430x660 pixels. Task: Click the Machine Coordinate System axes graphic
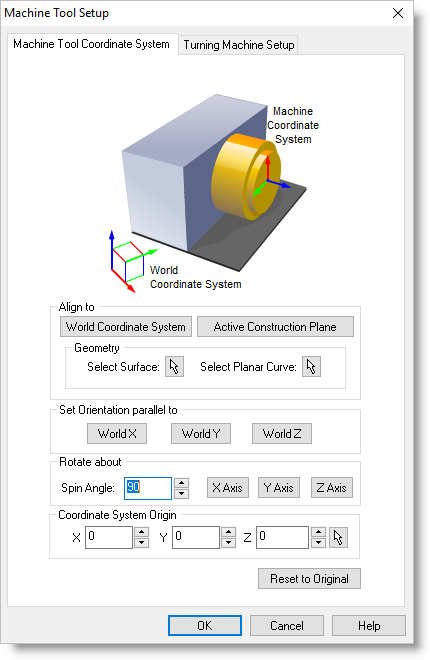(x=270, y=177)
